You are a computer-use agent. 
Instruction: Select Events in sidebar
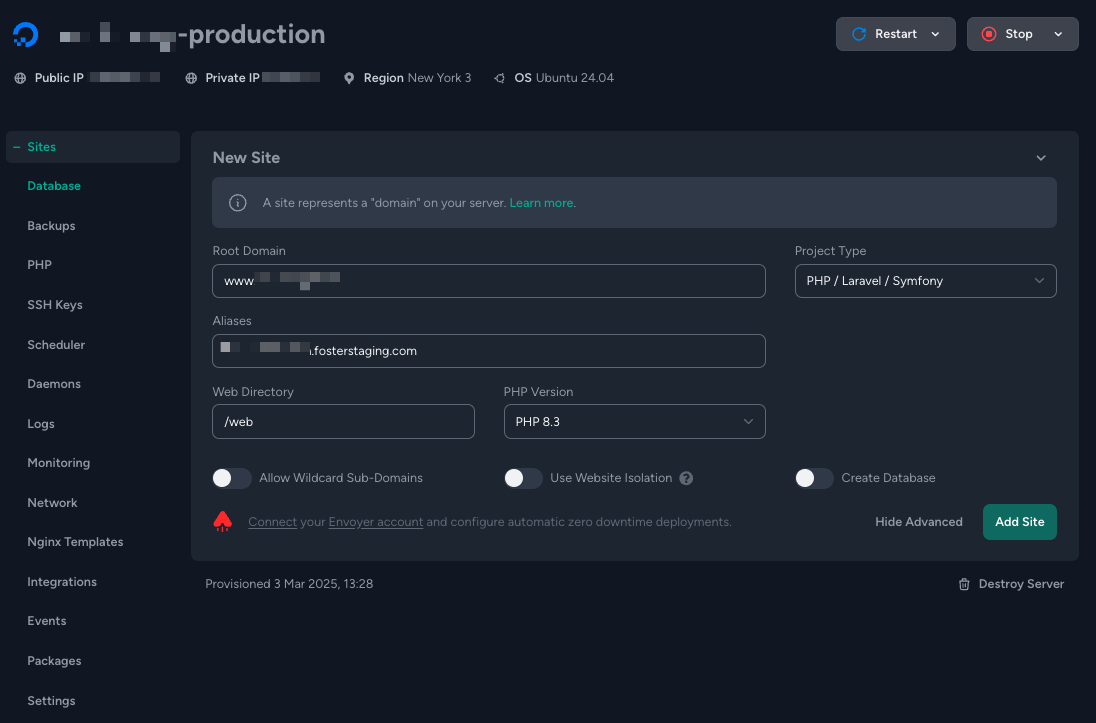click(x=47, y=621)
